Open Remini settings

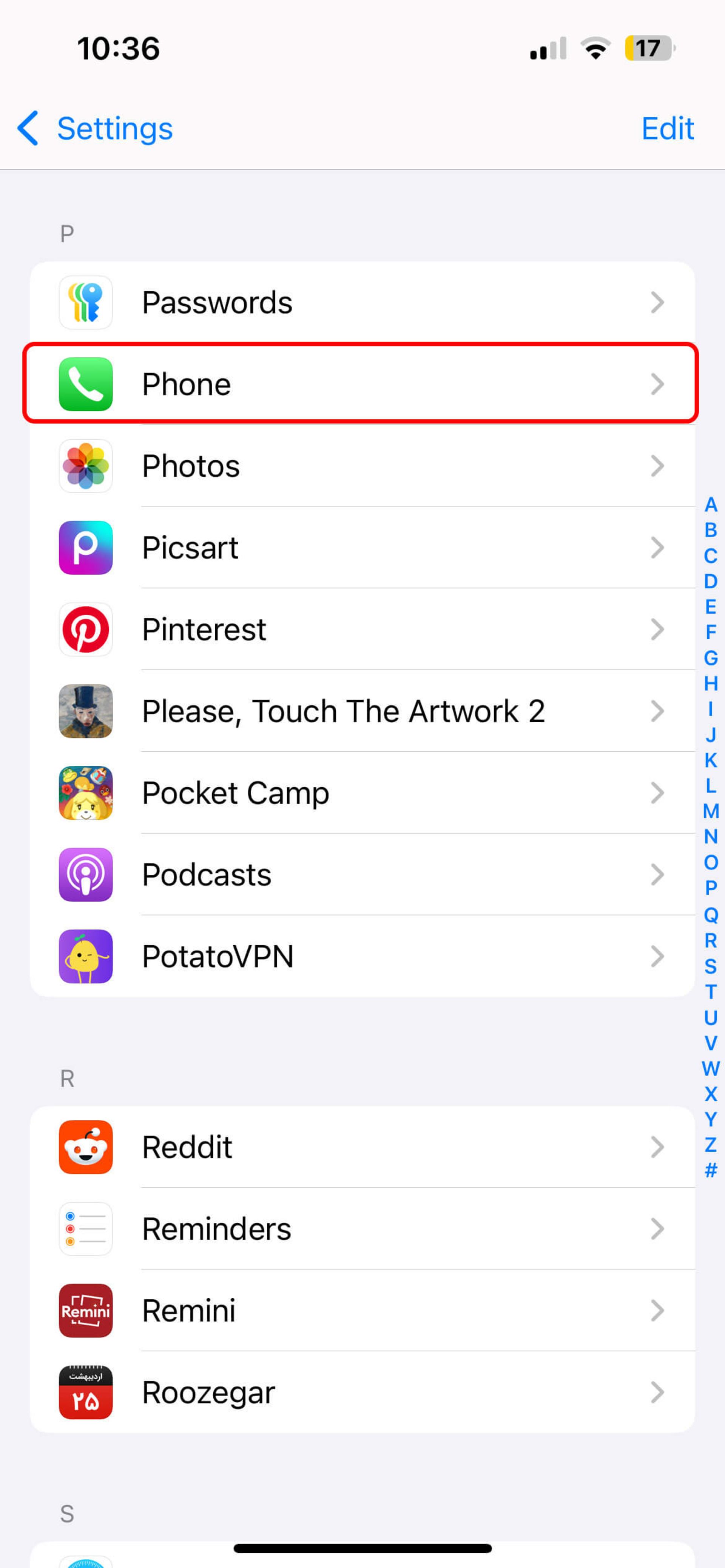click(x=362, y=1309)
